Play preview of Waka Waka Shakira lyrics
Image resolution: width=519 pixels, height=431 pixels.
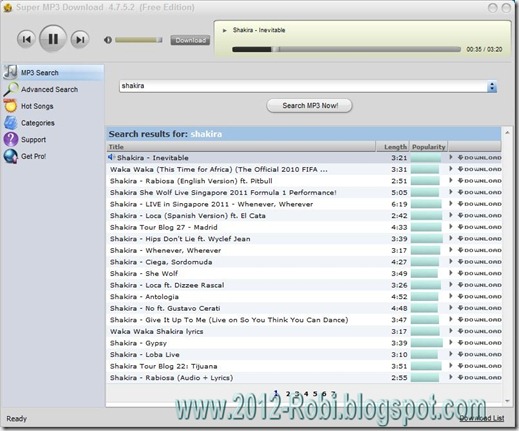pyautogui.click(x=451, y=331)
